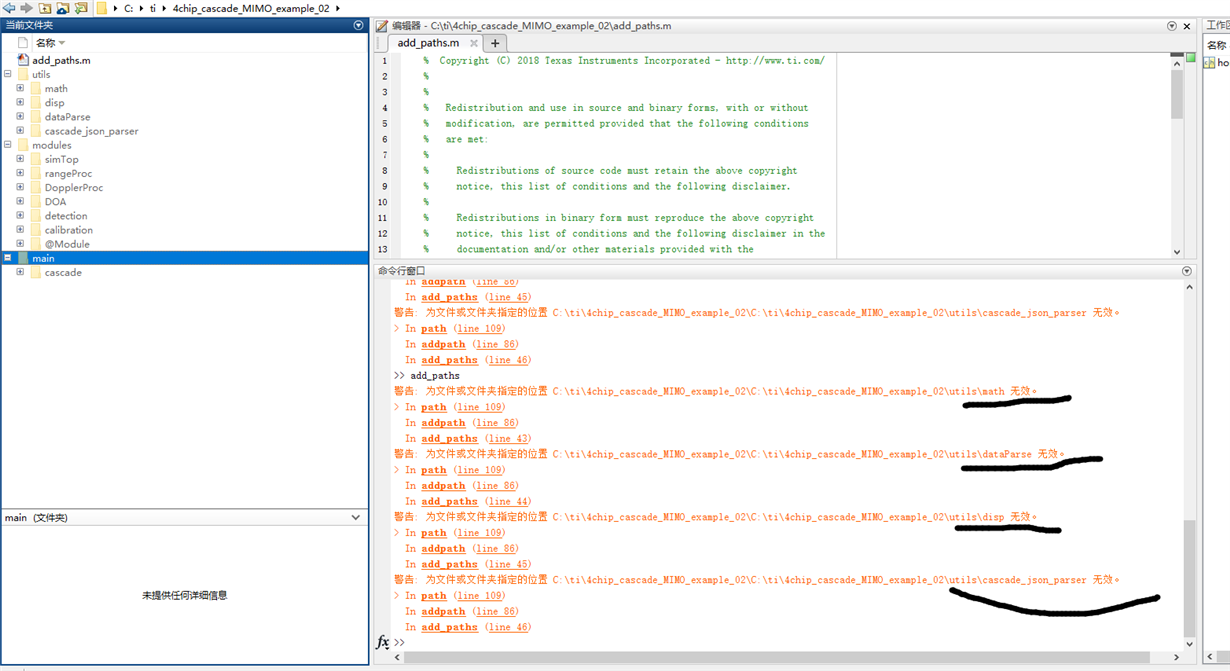
Task: Add a new editor tab with plus button
Action: 494,43
